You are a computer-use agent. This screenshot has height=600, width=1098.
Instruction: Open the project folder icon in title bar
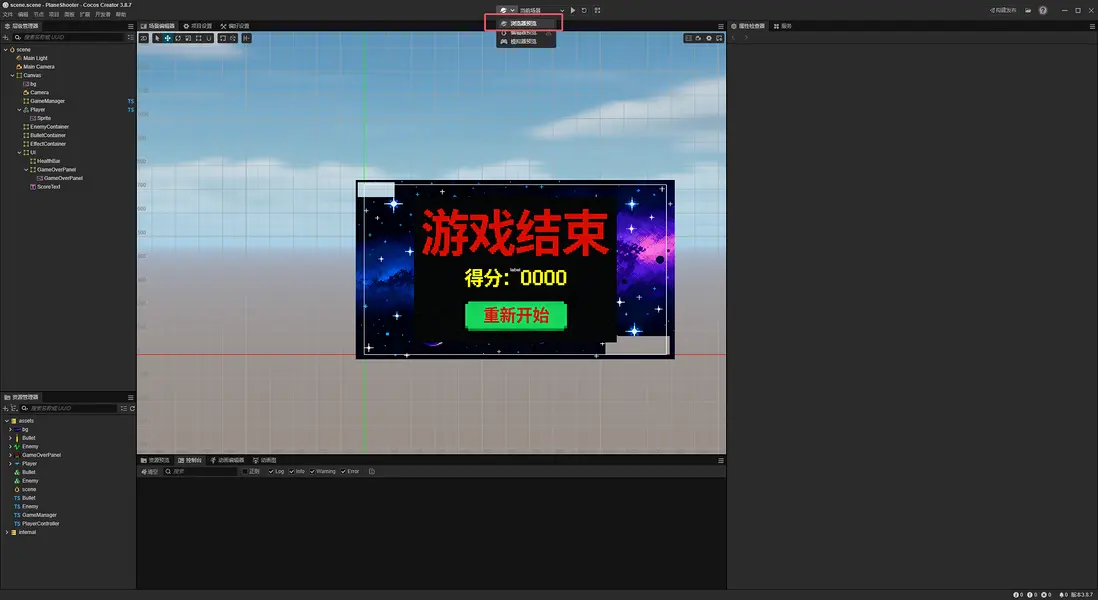(1028, 11)
